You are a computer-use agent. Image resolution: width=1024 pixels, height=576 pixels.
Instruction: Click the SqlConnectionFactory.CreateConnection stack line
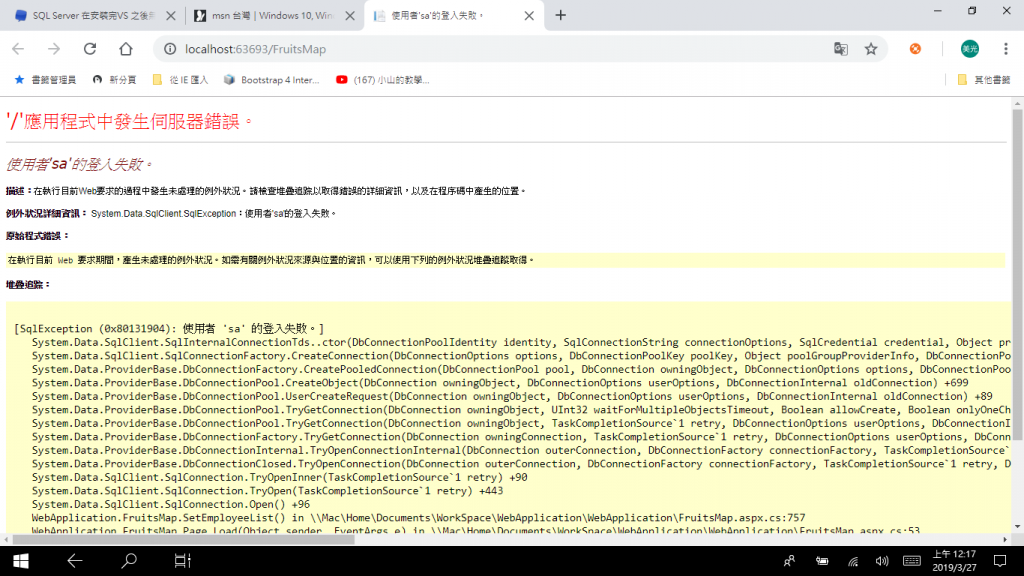point(521,356)
